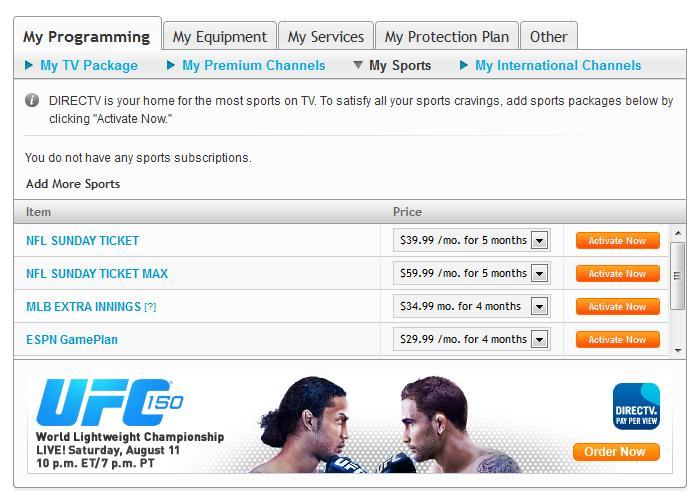This screenshot has width=692, height=494.
Task: Click the UFC 150 logo in banner
Action: tap(109, 402)
